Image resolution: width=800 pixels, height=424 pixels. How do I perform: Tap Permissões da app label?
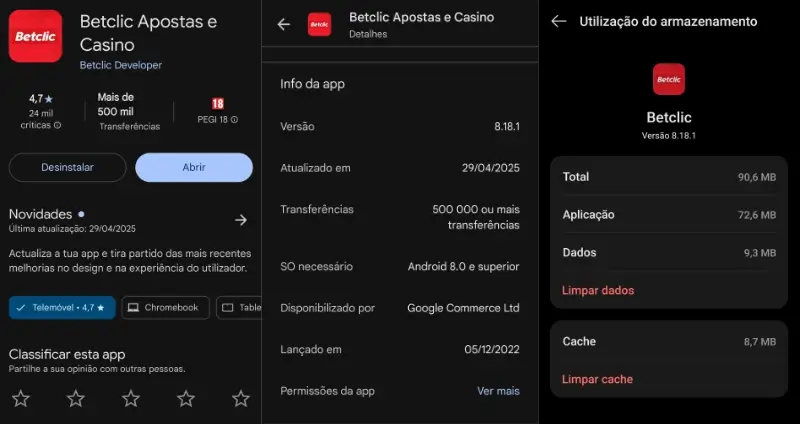[x=327, y=391]
